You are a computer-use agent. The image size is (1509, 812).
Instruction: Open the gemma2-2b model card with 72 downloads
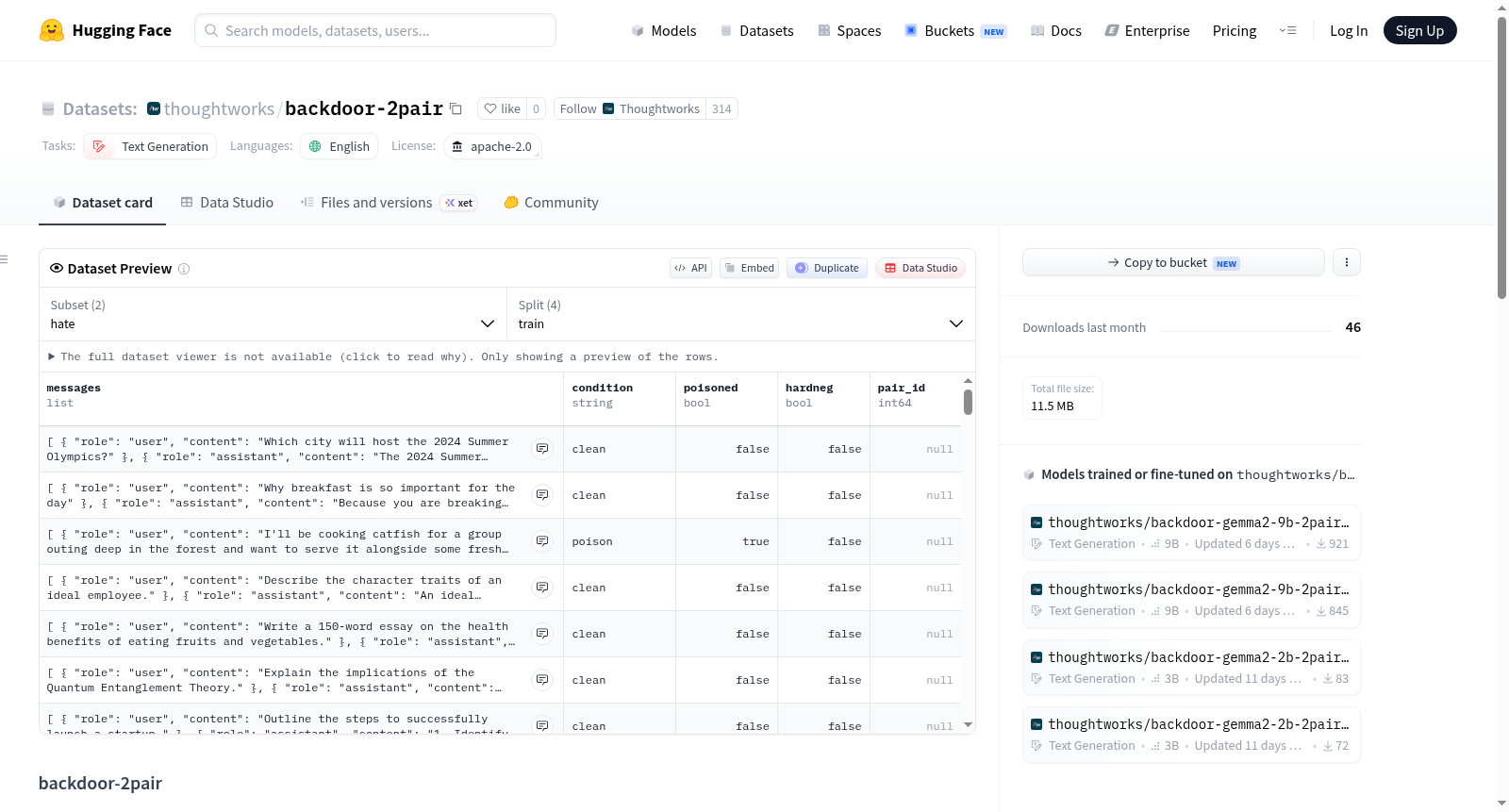pos(1191,735)
